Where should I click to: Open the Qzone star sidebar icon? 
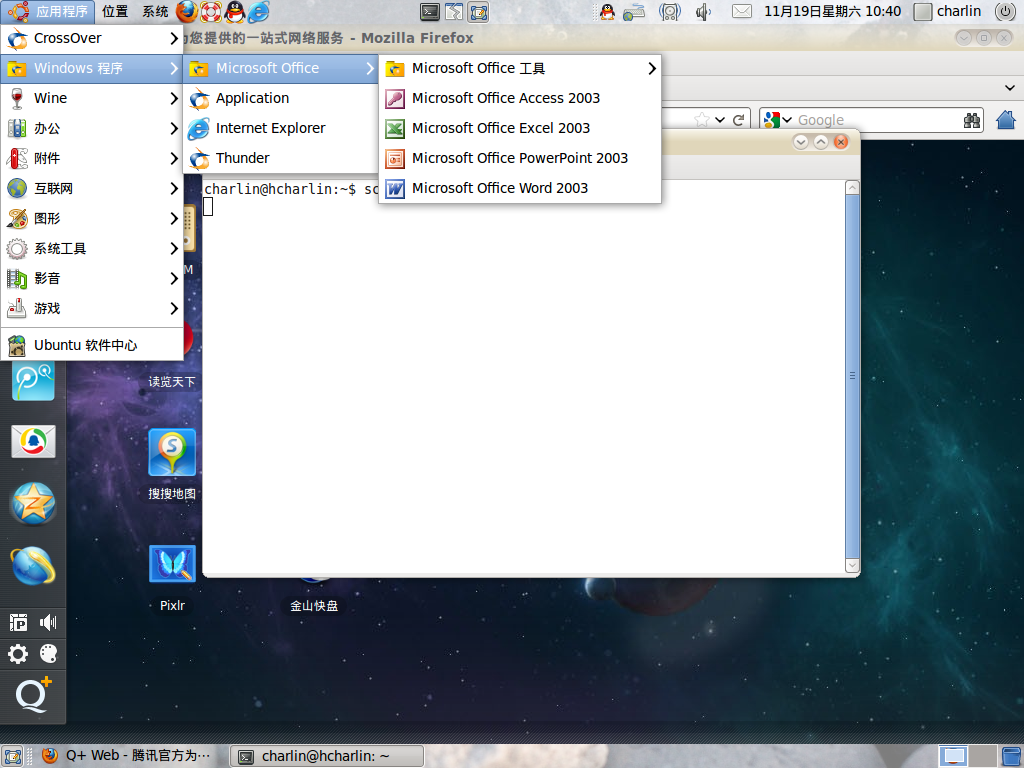pos(33,504)
